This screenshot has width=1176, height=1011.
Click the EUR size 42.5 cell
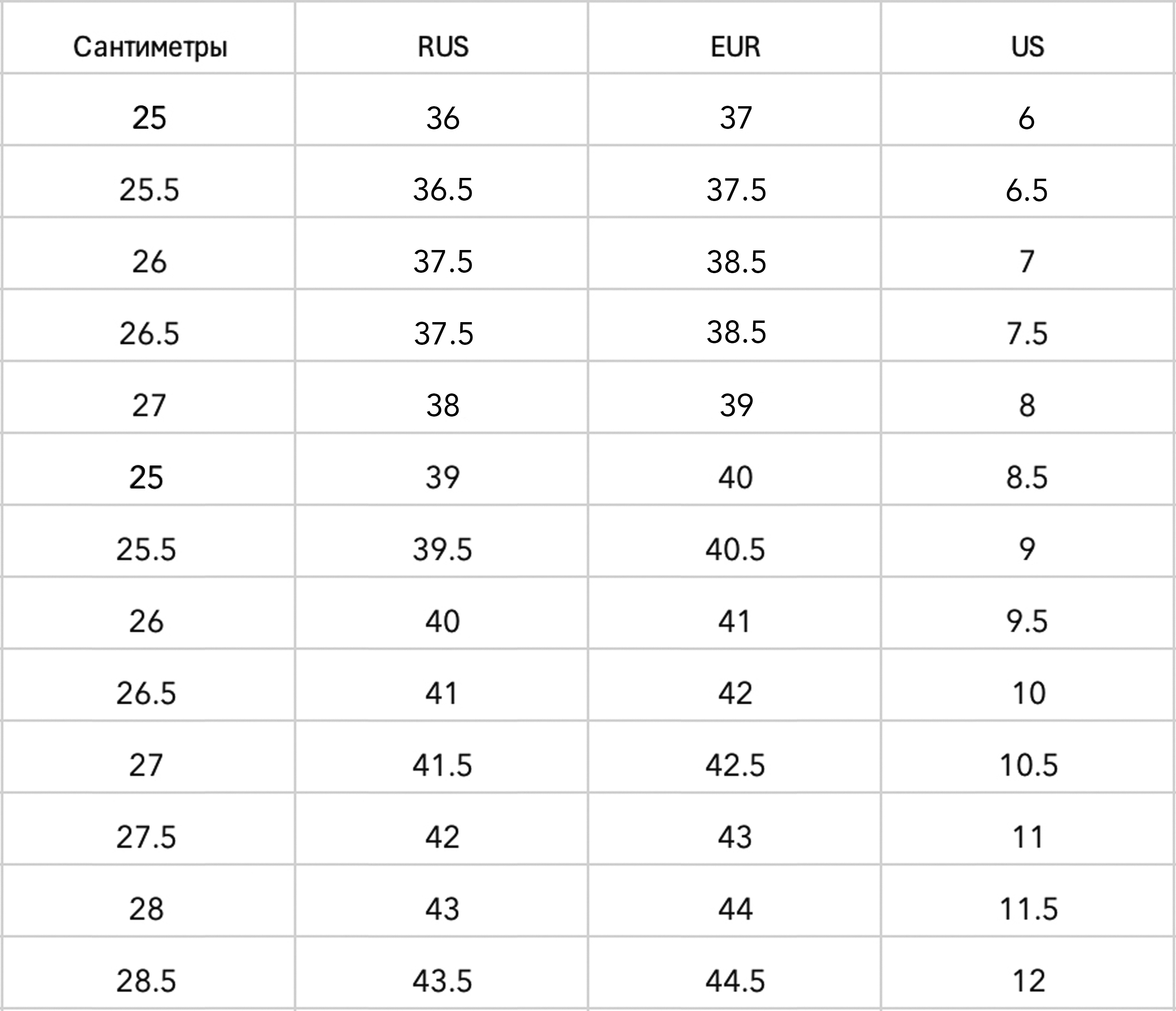click(x=735, y=765)
